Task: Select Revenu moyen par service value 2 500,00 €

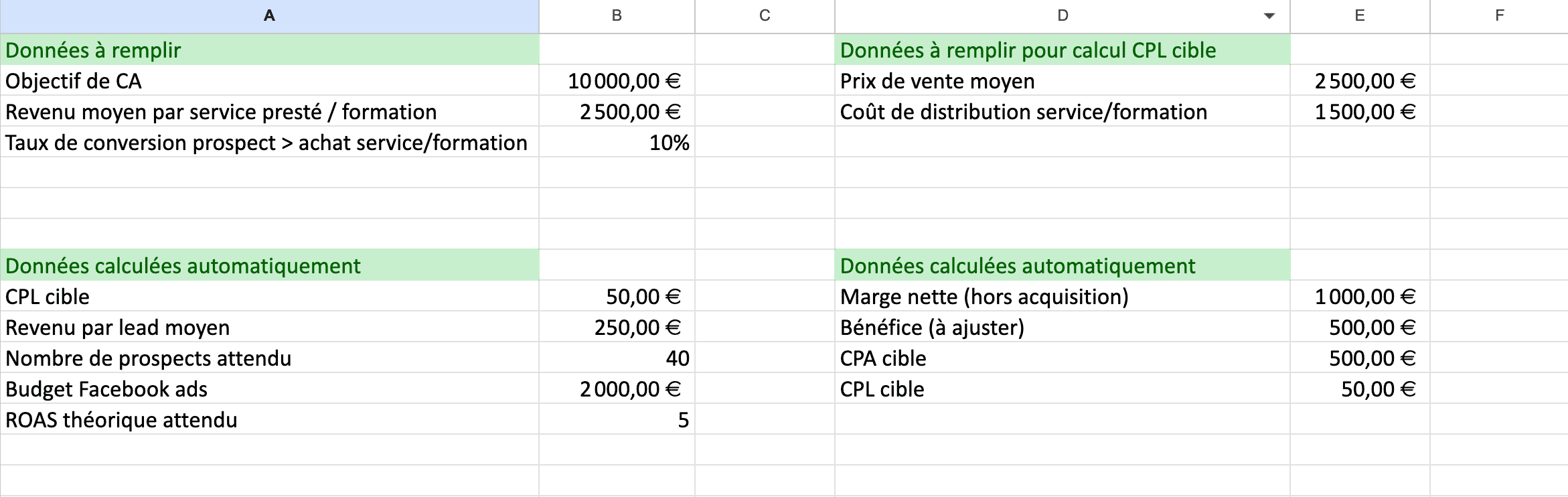Action: click(617, 112)
